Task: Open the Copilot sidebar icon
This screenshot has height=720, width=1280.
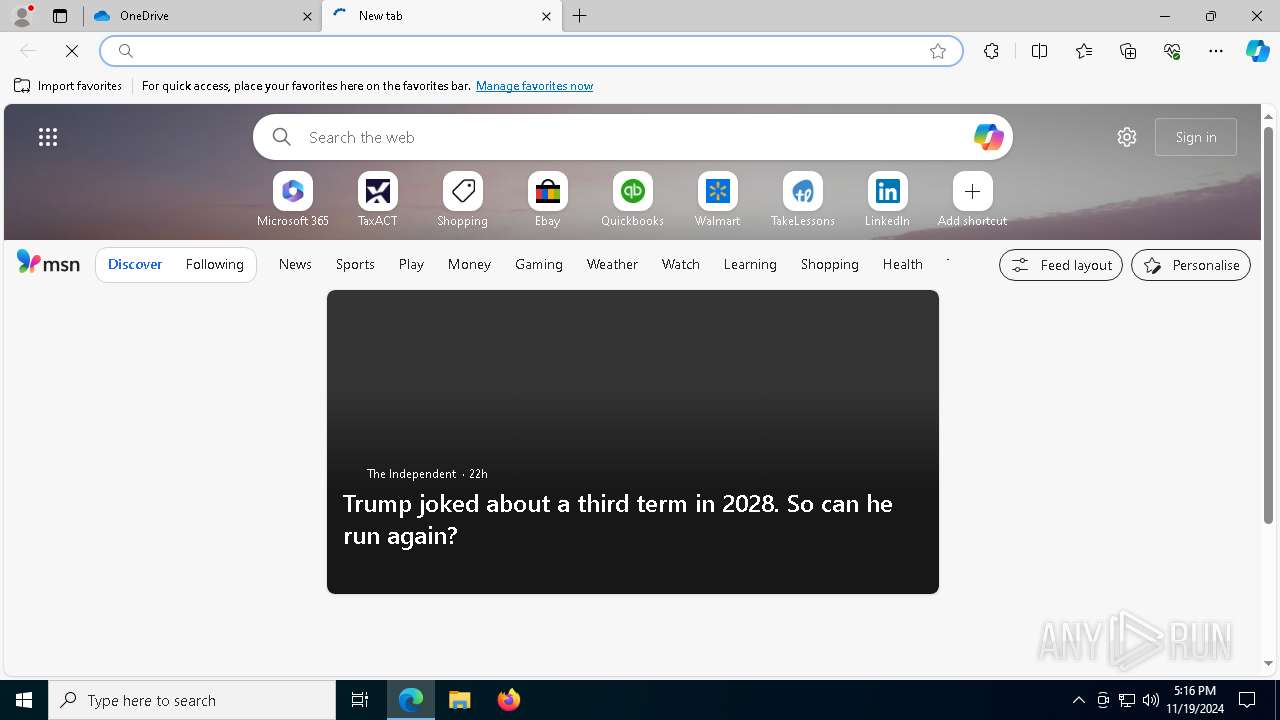Action: (x=1257, y=51)
